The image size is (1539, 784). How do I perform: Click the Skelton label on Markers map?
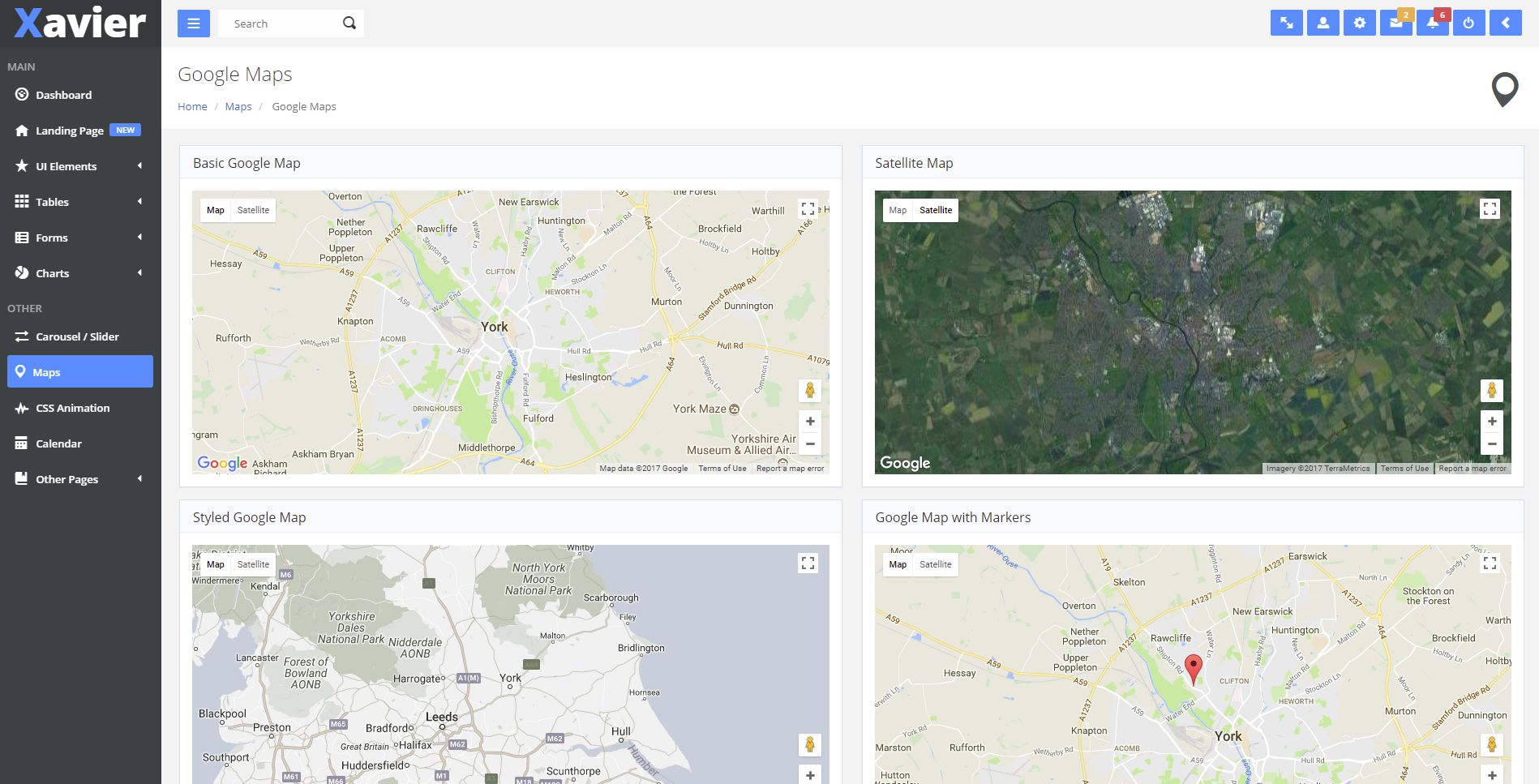[1129, 582]
